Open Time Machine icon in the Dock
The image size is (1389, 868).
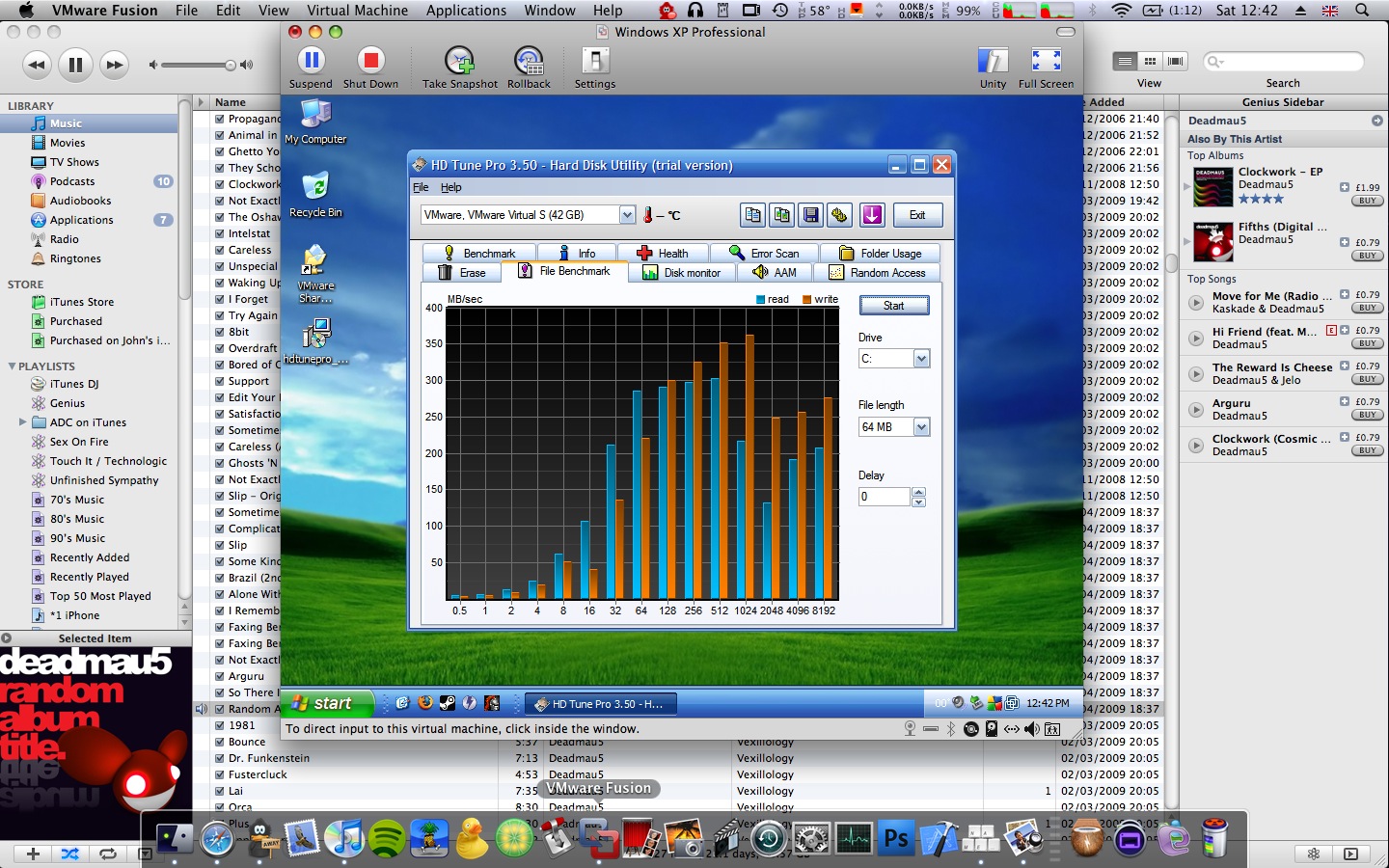pos(769,838)
